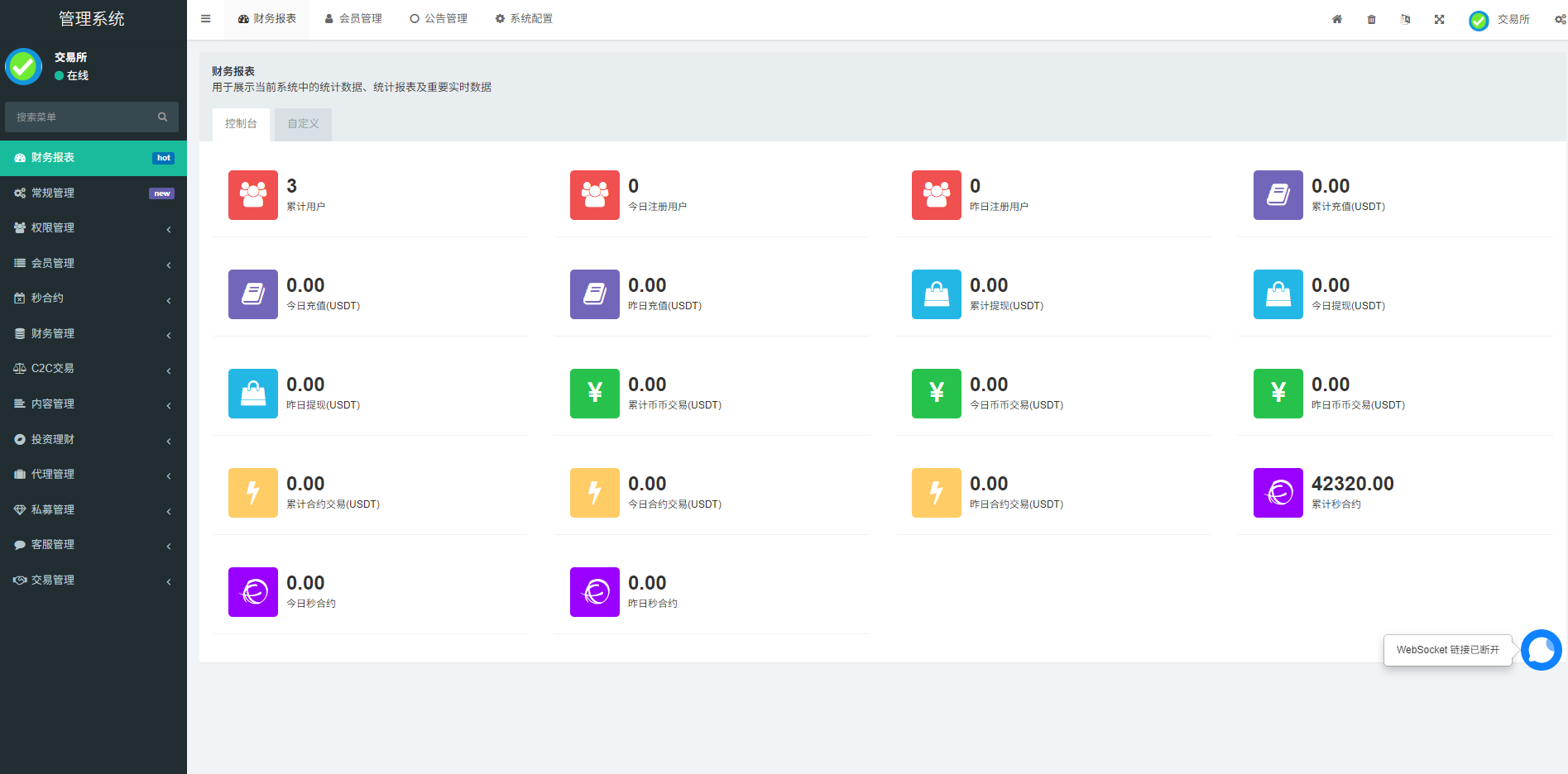Toggle fullscreen with the expand icon
The height and width of the screenshot is (774, 1568).
click(1439, 19)
